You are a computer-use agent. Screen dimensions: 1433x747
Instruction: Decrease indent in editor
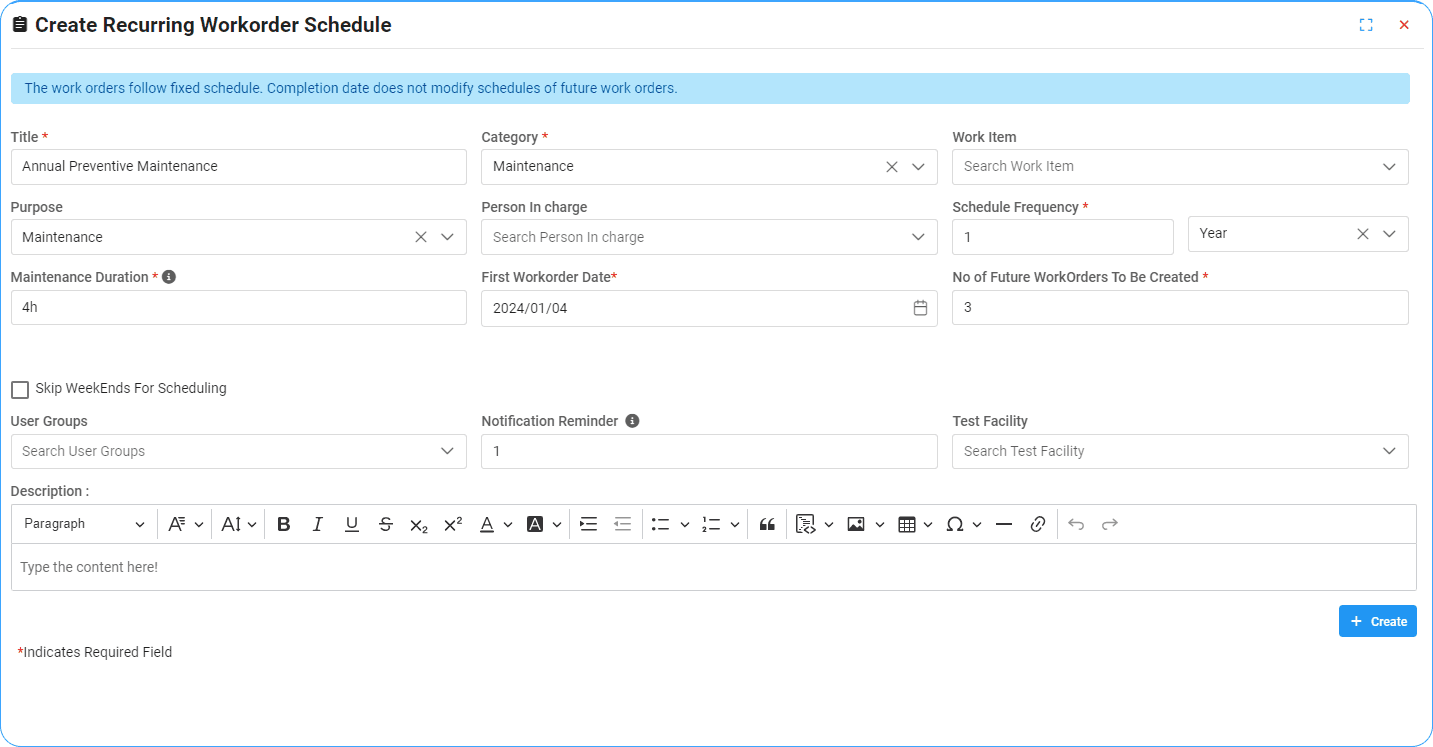click(623, 524)
